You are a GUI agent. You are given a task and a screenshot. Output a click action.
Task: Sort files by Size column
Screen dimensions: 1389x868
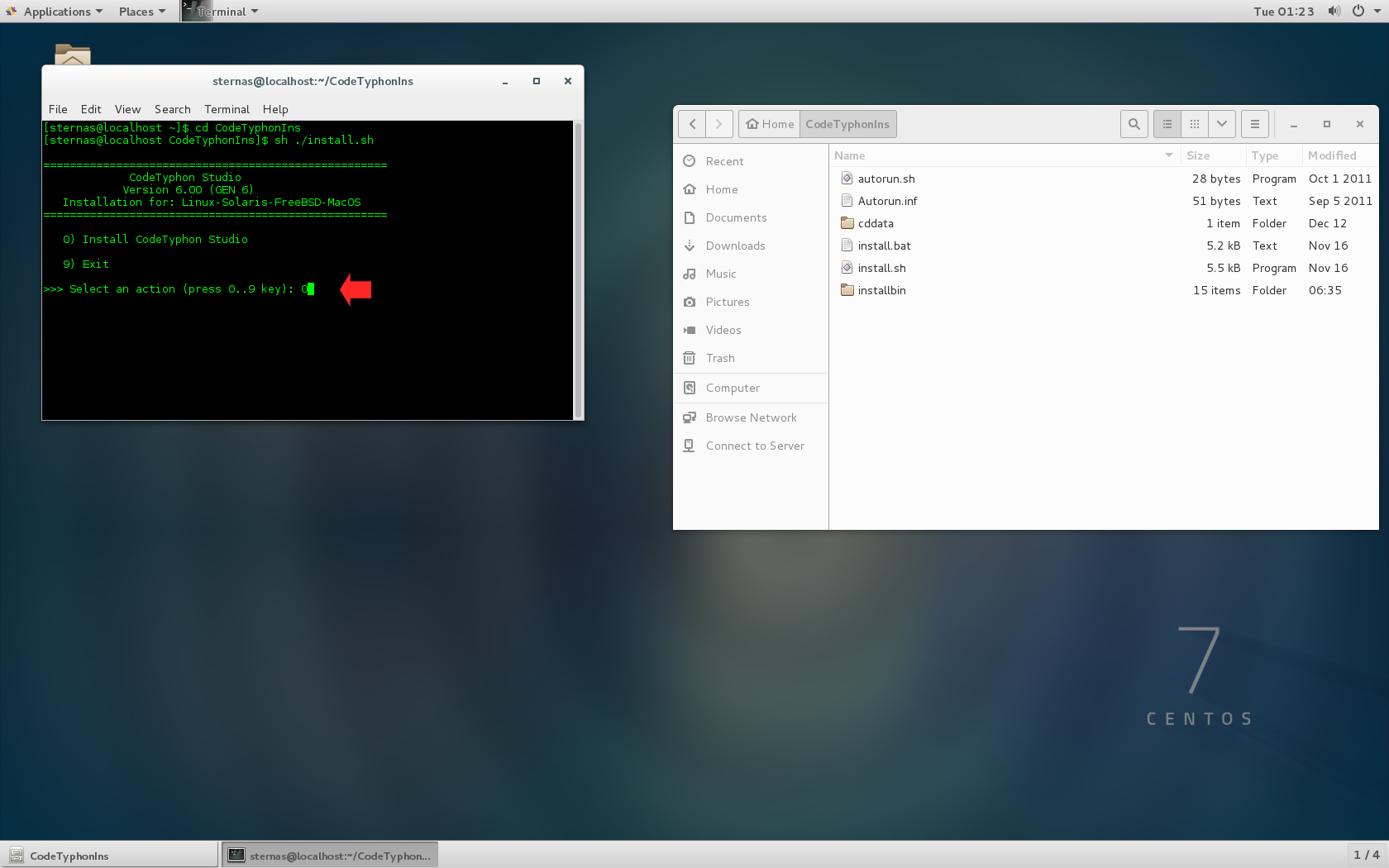pyautogui.click(x=1214, y=155)
